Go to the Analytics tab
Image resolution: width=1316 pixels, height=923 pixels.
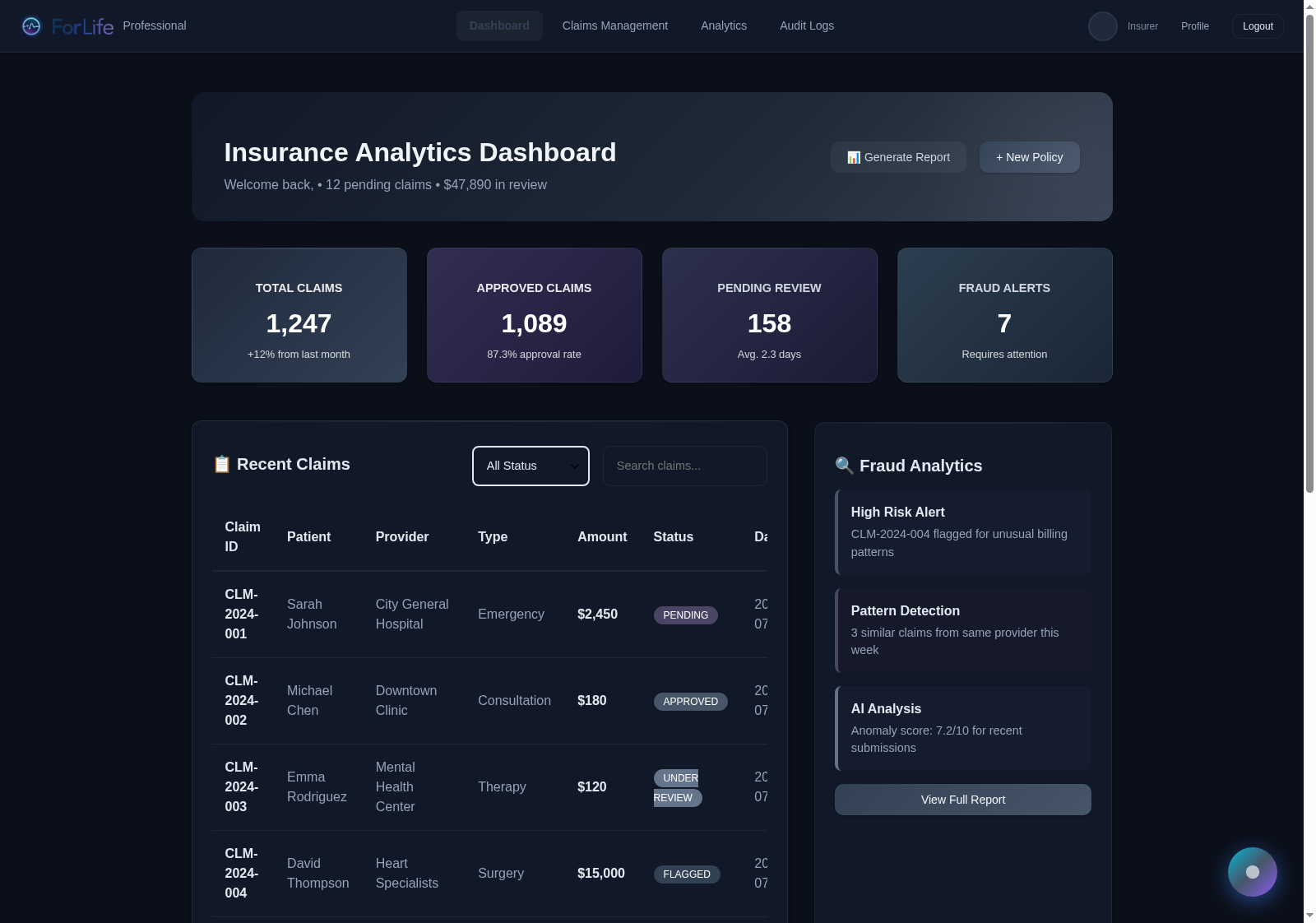(724, 26)
